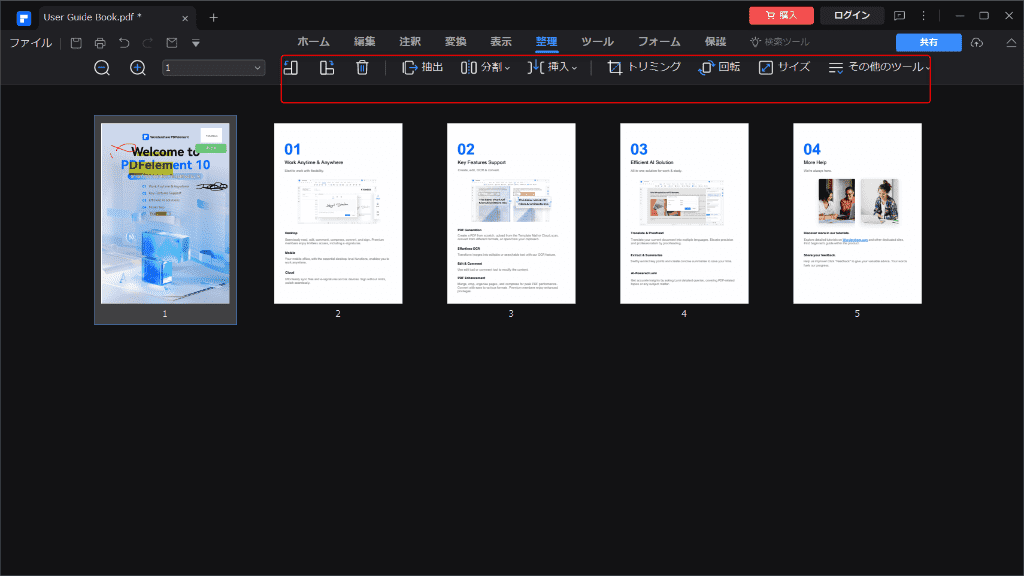Screen dimensions: 1024x576
Task: Rotate pages with the 回転 tool
Action: point(719,67)
